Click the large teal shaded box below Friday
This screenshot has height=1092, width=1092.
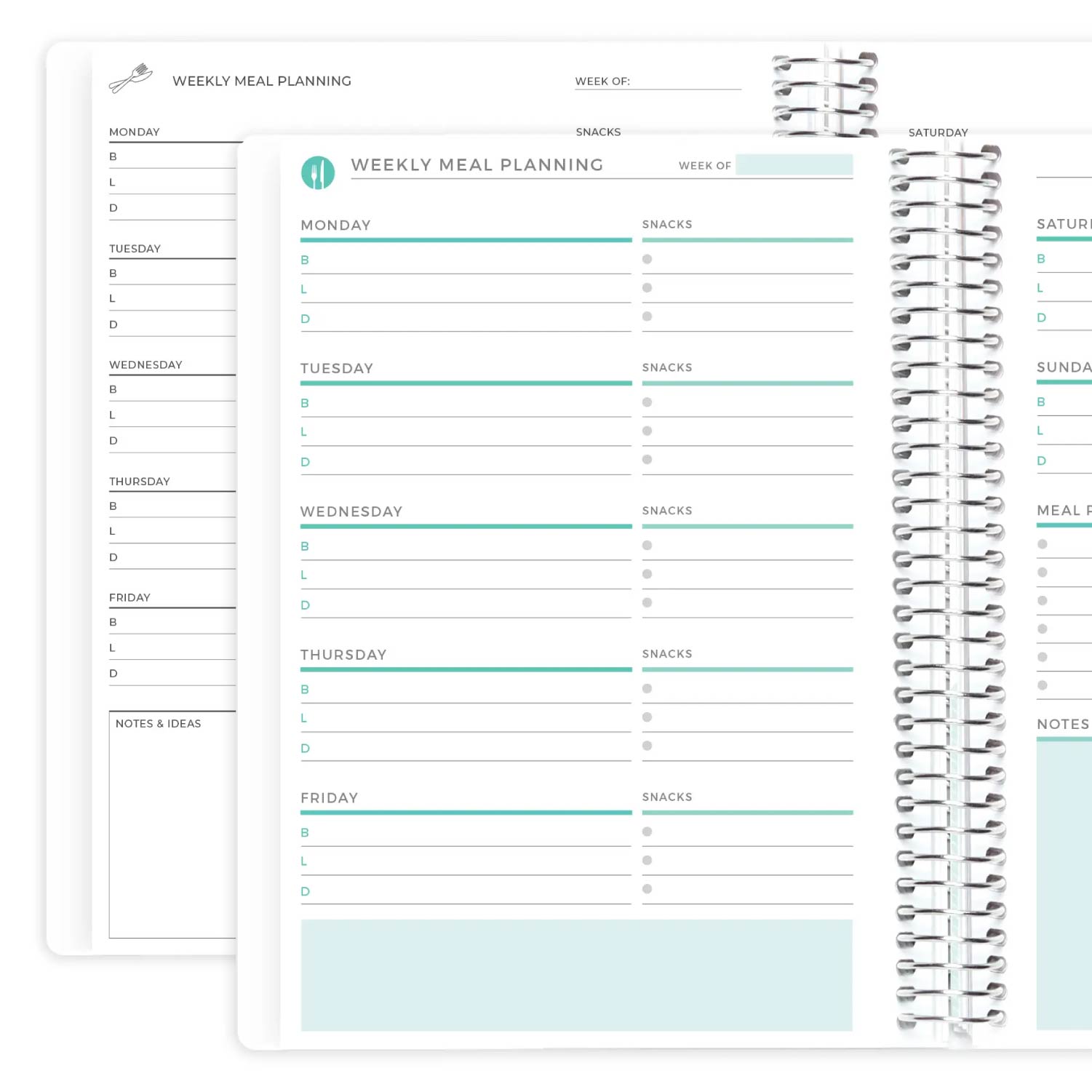(x=576, y=975)
